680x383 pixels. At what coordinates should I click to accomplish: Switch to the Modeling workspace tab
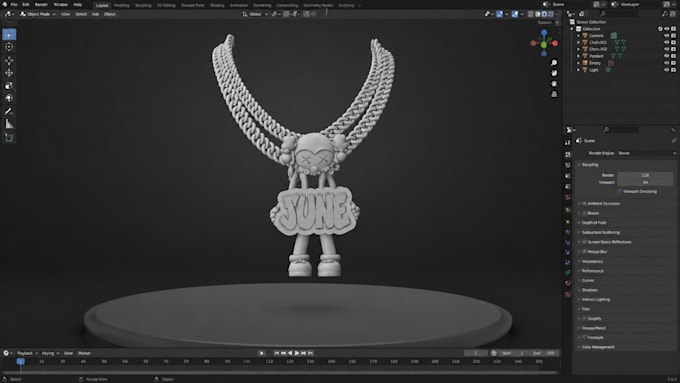tap(122, 5)
